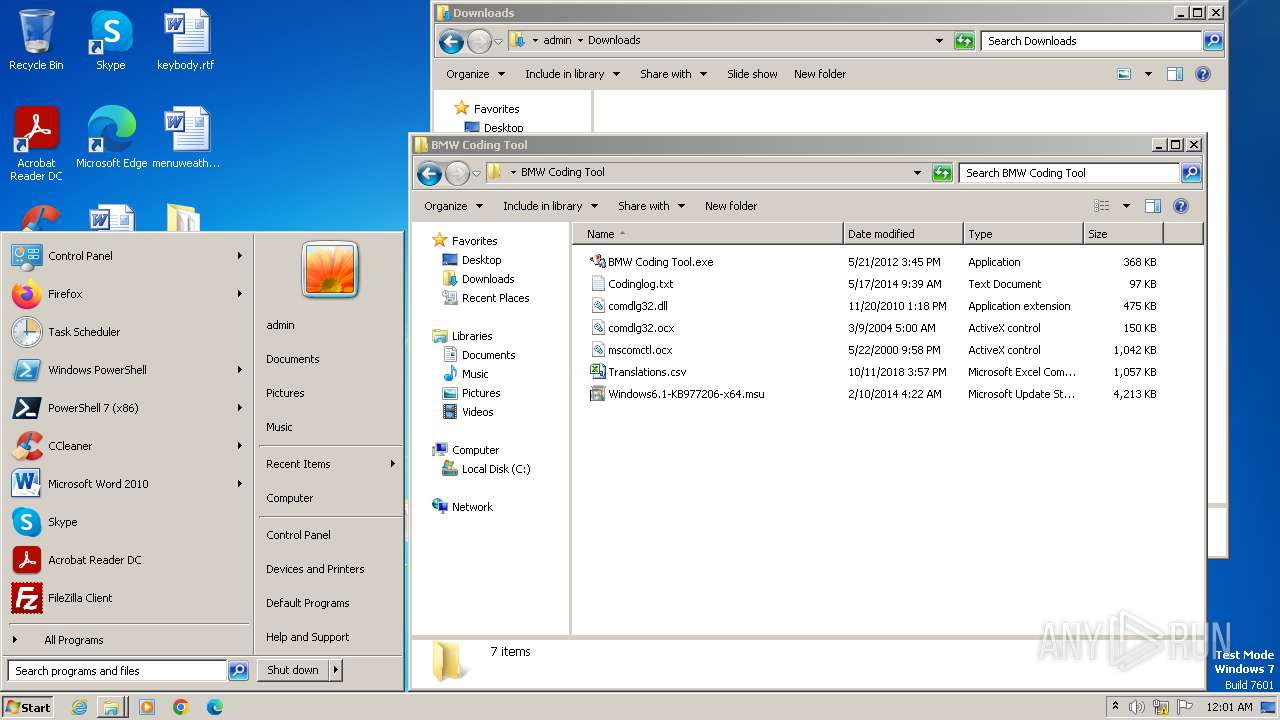Click the Start button
1280x720 pixels.
pos(28,707)
